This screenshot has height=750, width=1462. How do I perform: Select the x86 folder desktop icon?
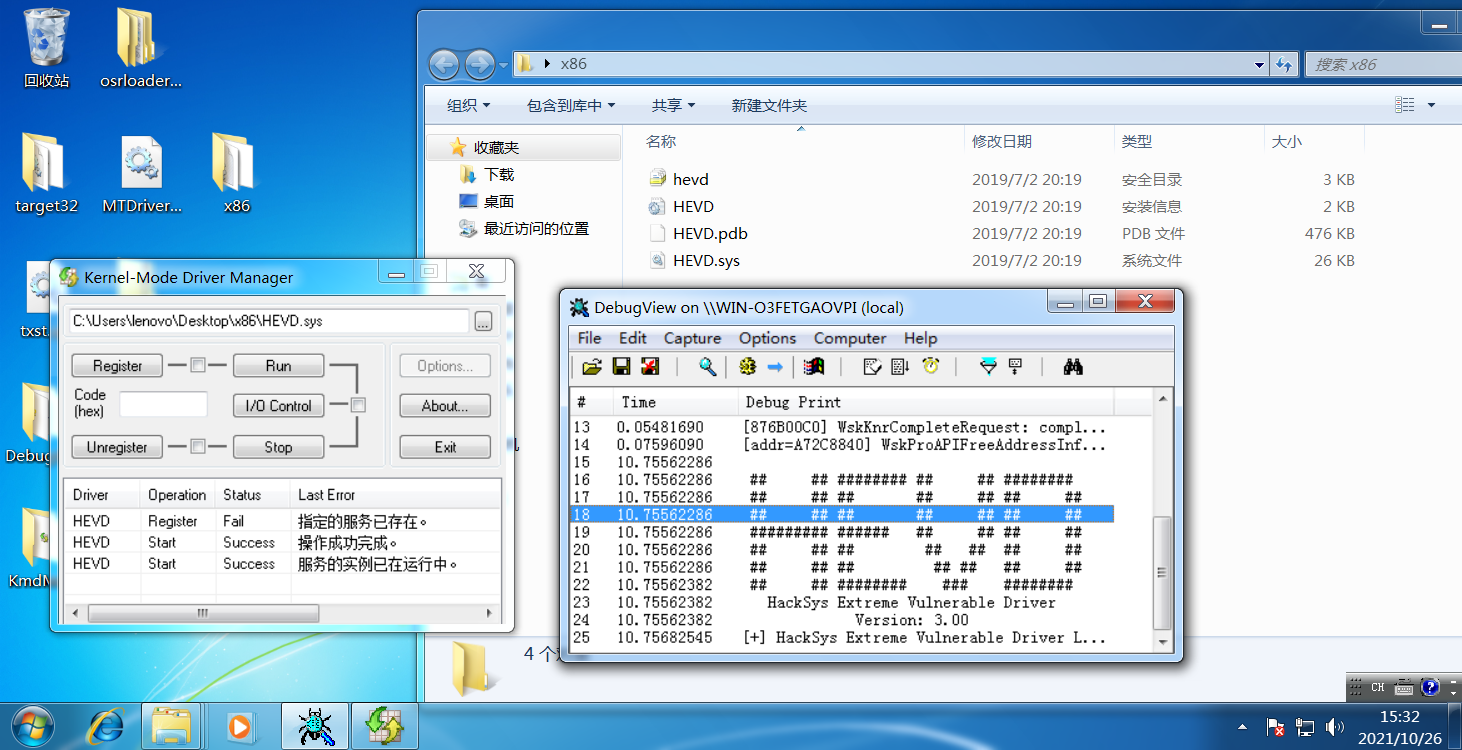(x=236, y=174)
